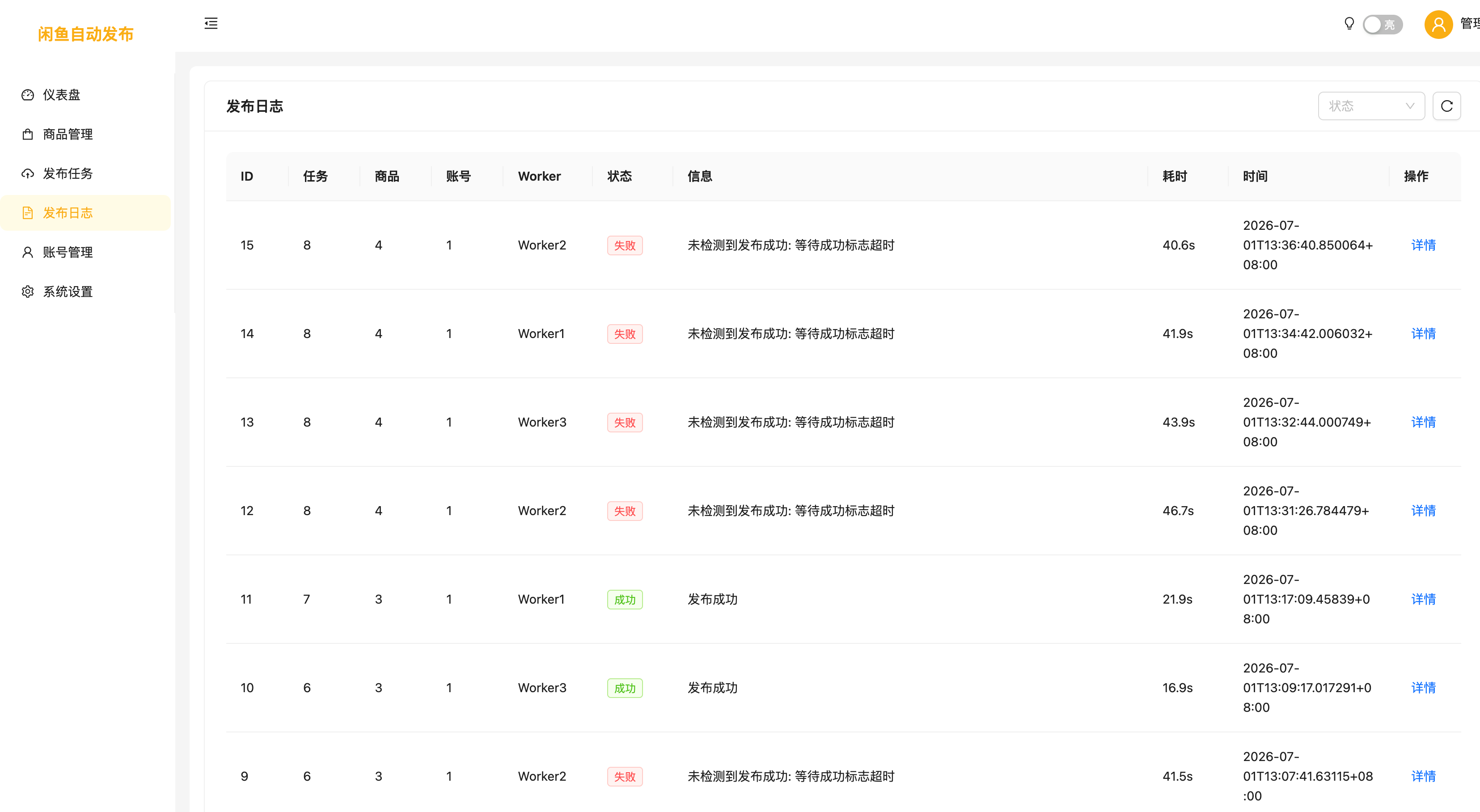This screenshot has width=1480, height=812.
Task: View 详情 for log ID 9
Action: pyautogui.click(x=1423, y=776)
